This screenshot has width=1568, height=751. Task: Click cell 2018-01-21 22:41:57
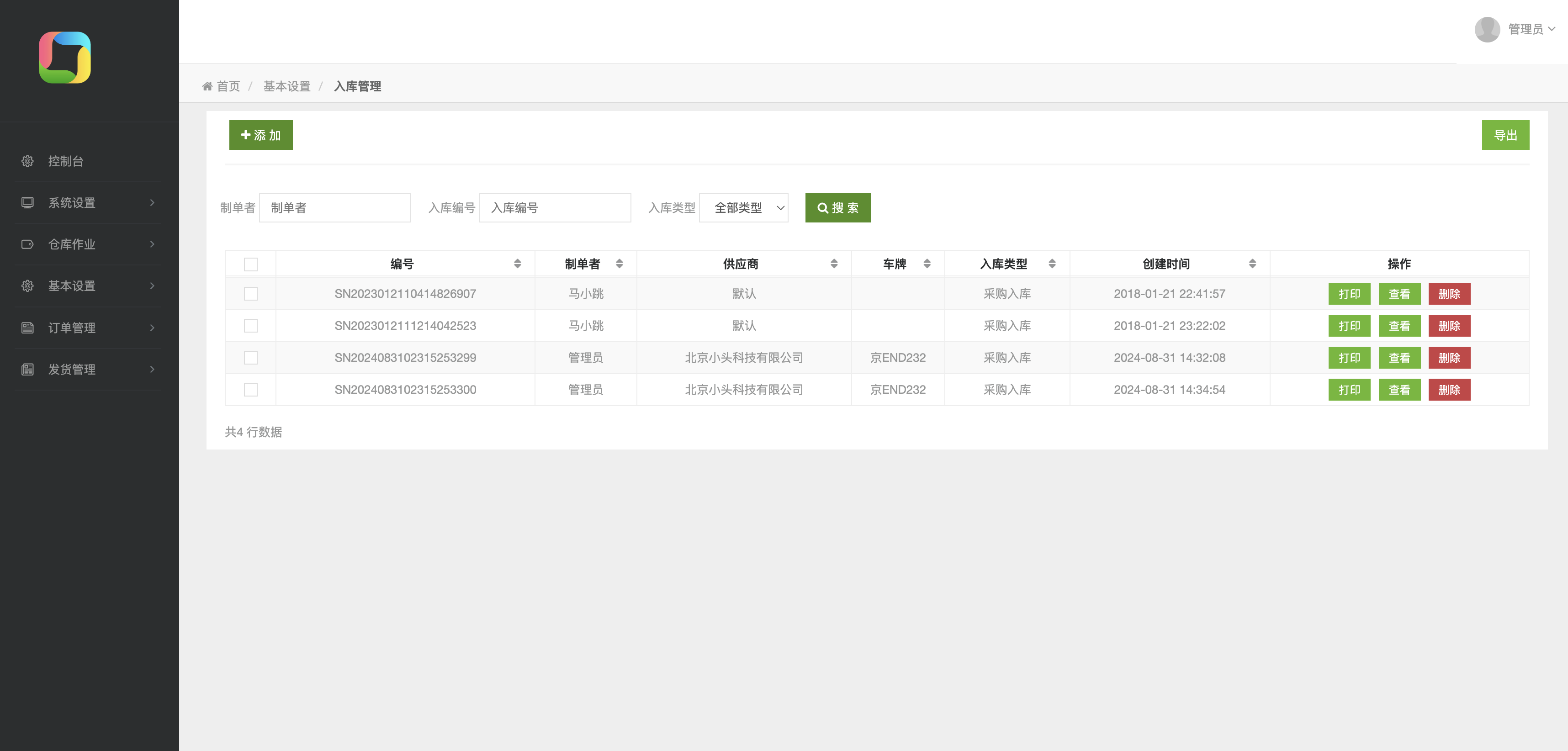pos(1169,293)
